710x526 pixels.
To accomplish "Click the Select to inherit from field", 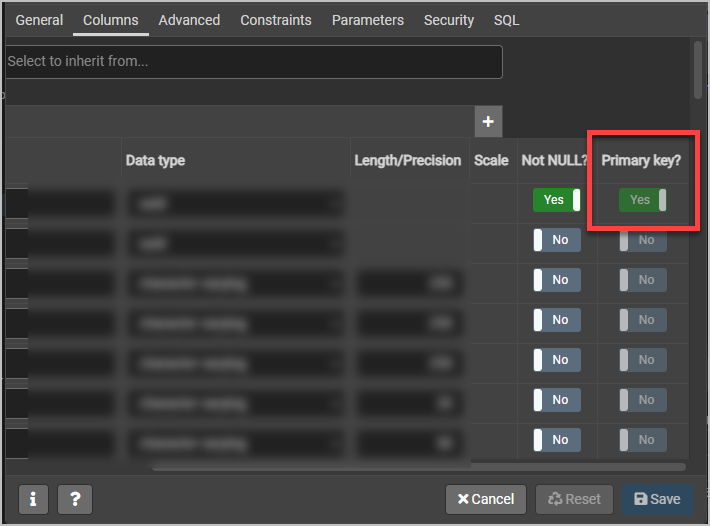I will pos(254,62).
